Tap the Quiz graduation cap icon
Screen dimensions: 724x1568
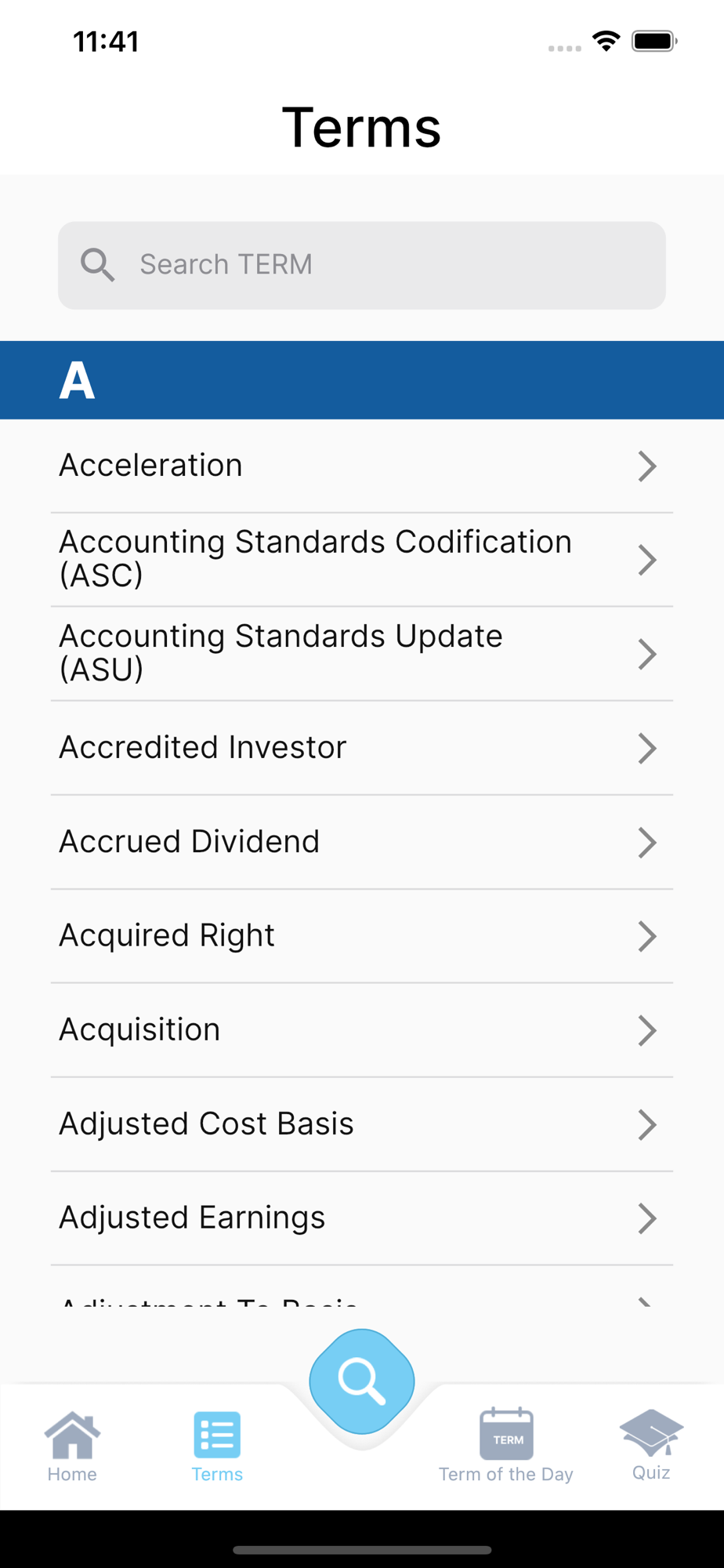pyautogui.click(x=651, y=1432)
